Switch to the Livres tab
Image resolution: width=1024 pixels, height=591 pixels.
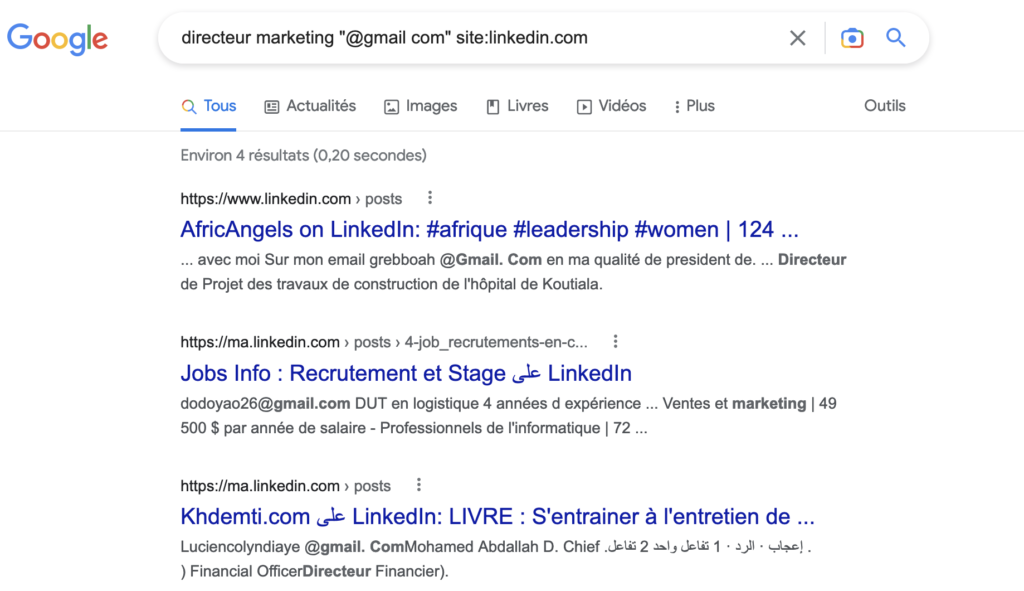[517, 106]
